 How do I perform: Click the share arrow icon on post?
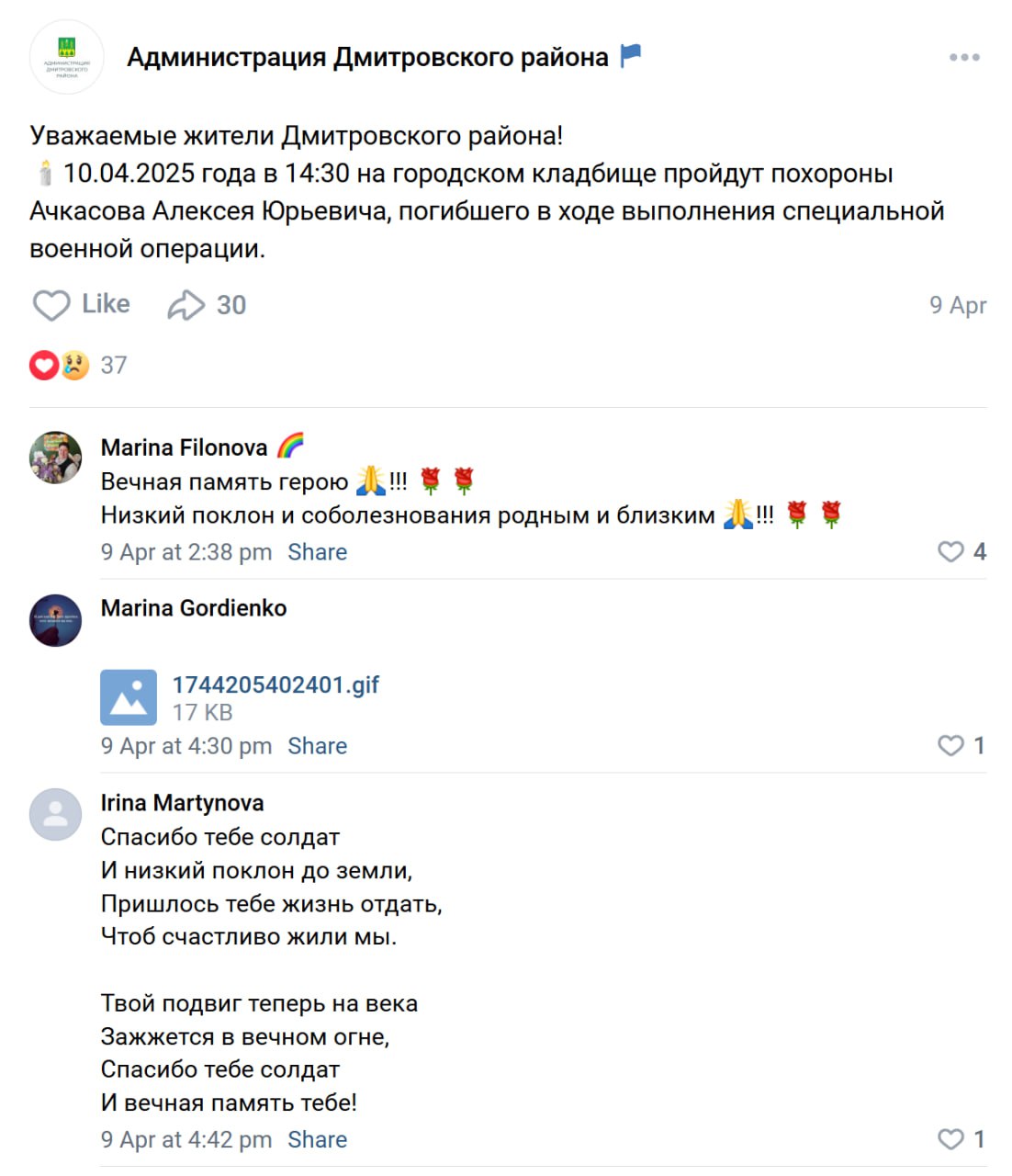tap(186, 305)
